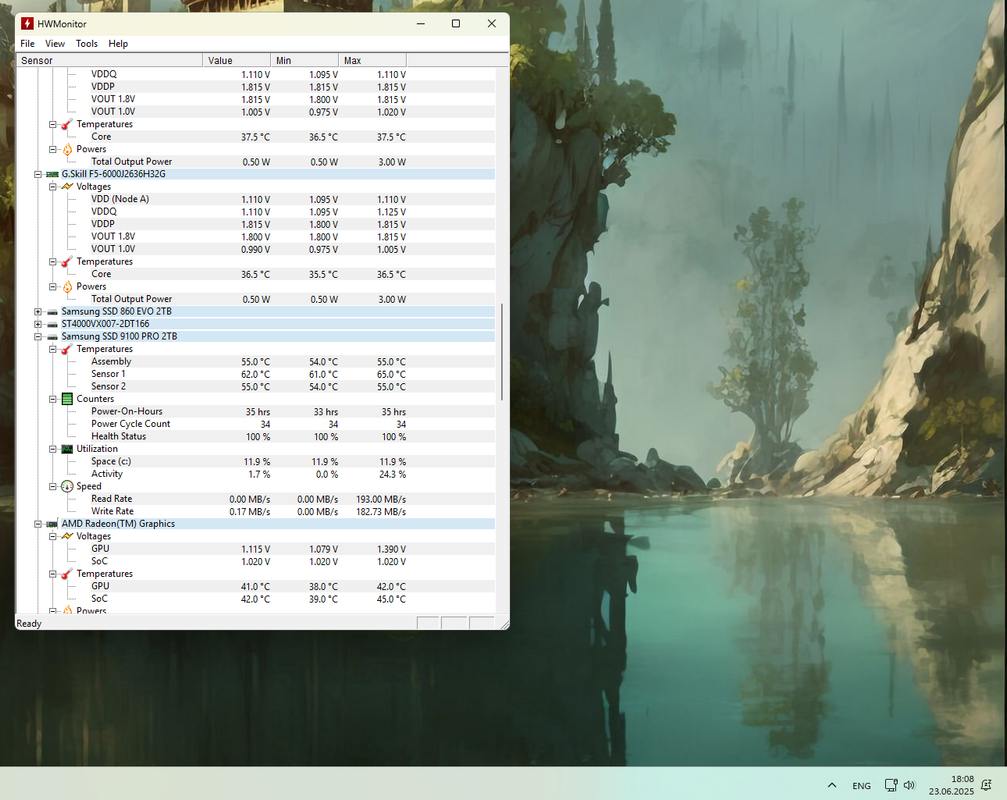Collapse the Utilization section expander
This screenshot has width=1007, height=800.
tap(53, 449)
